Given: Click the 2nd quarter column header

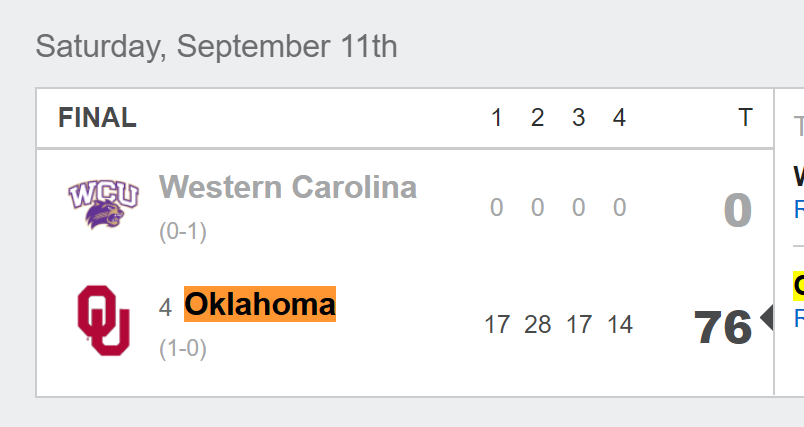Looking at the screenshot, I should pyautogui.click(x=537, y=118).
